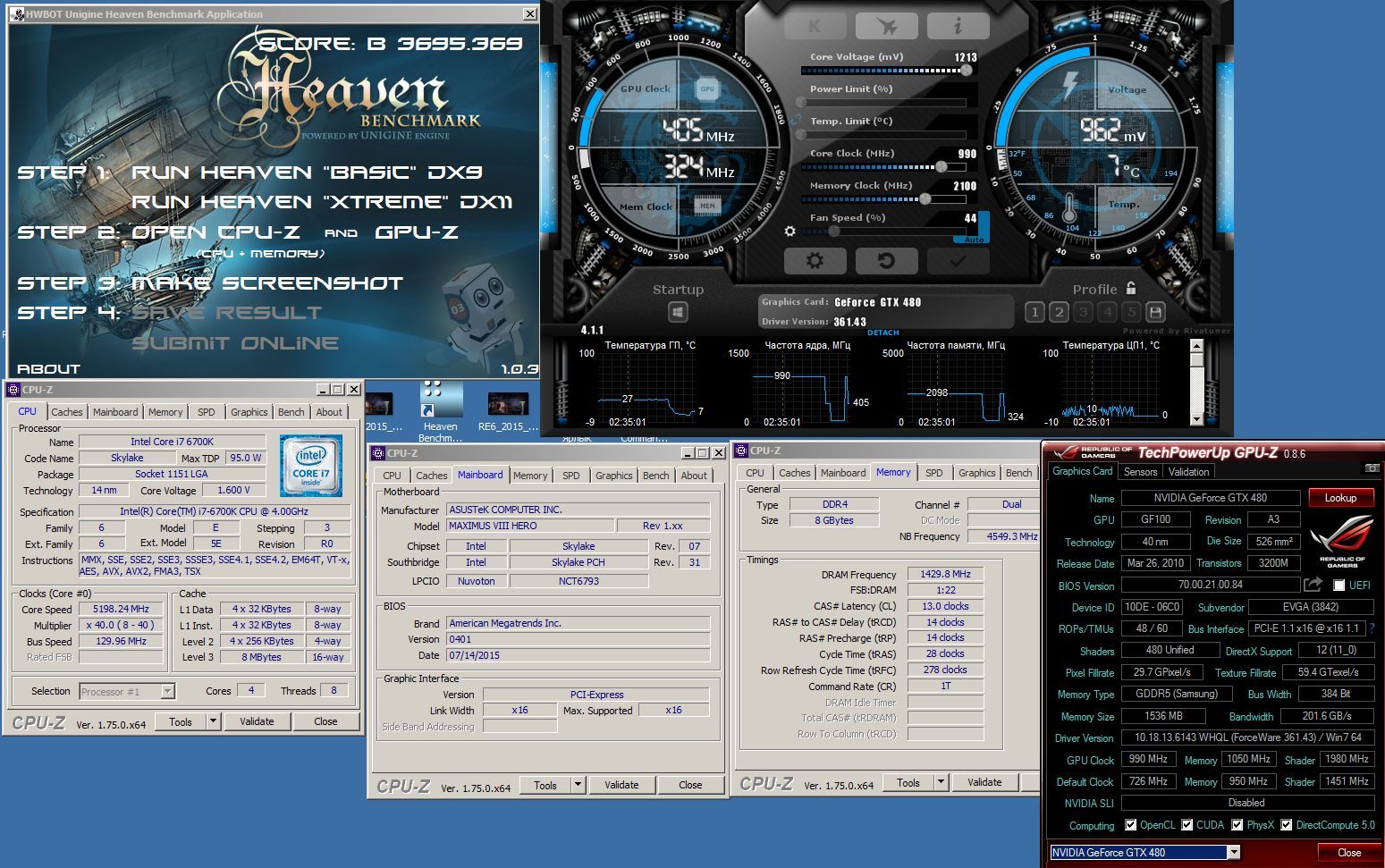Viewport: 1385px width, 868px height.
Task: Toggle the Auto fan speed button in Afterburner
Action: click(x=974, y=240)
